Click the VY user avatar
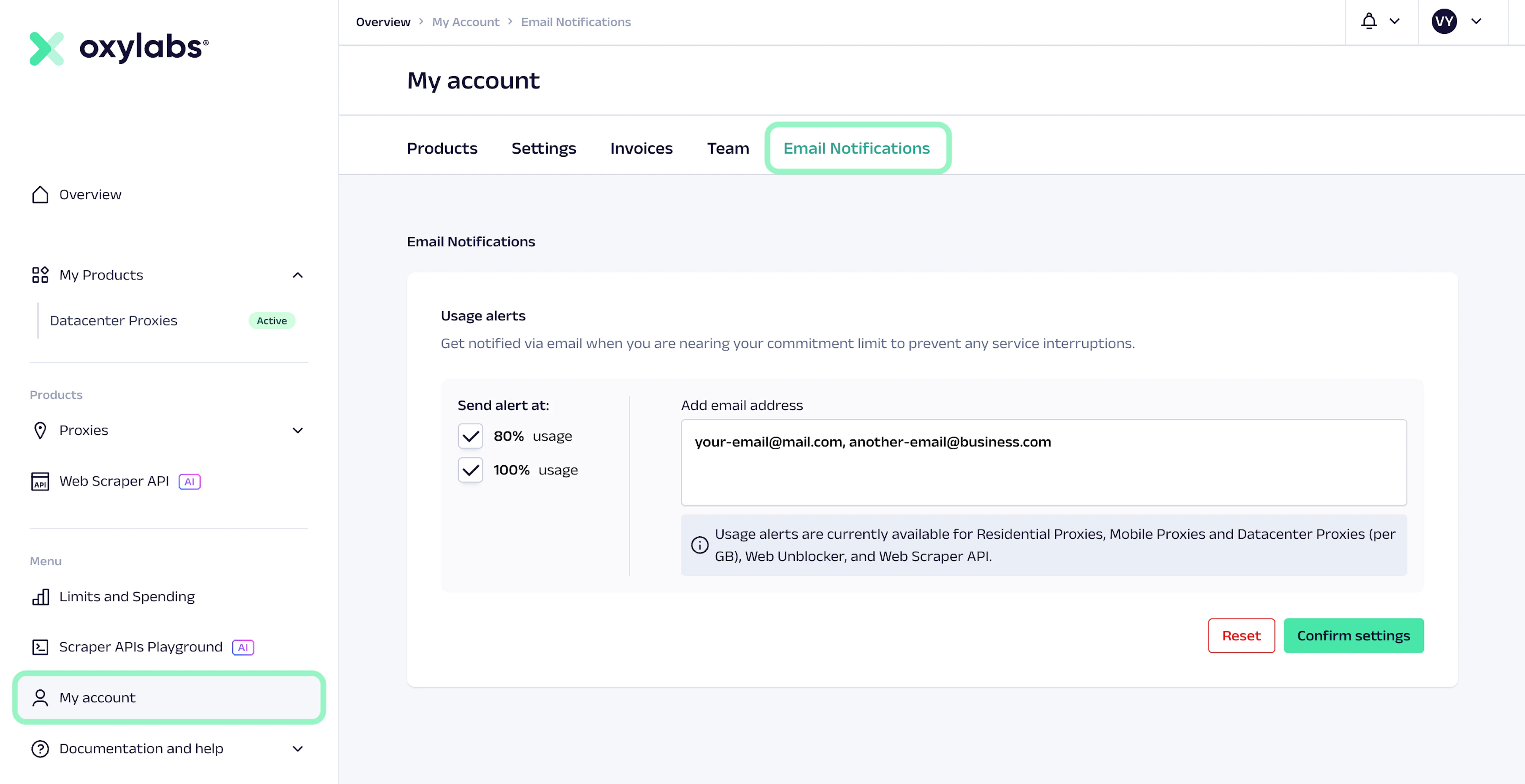1525x784 pixels. coord(1444,21)
